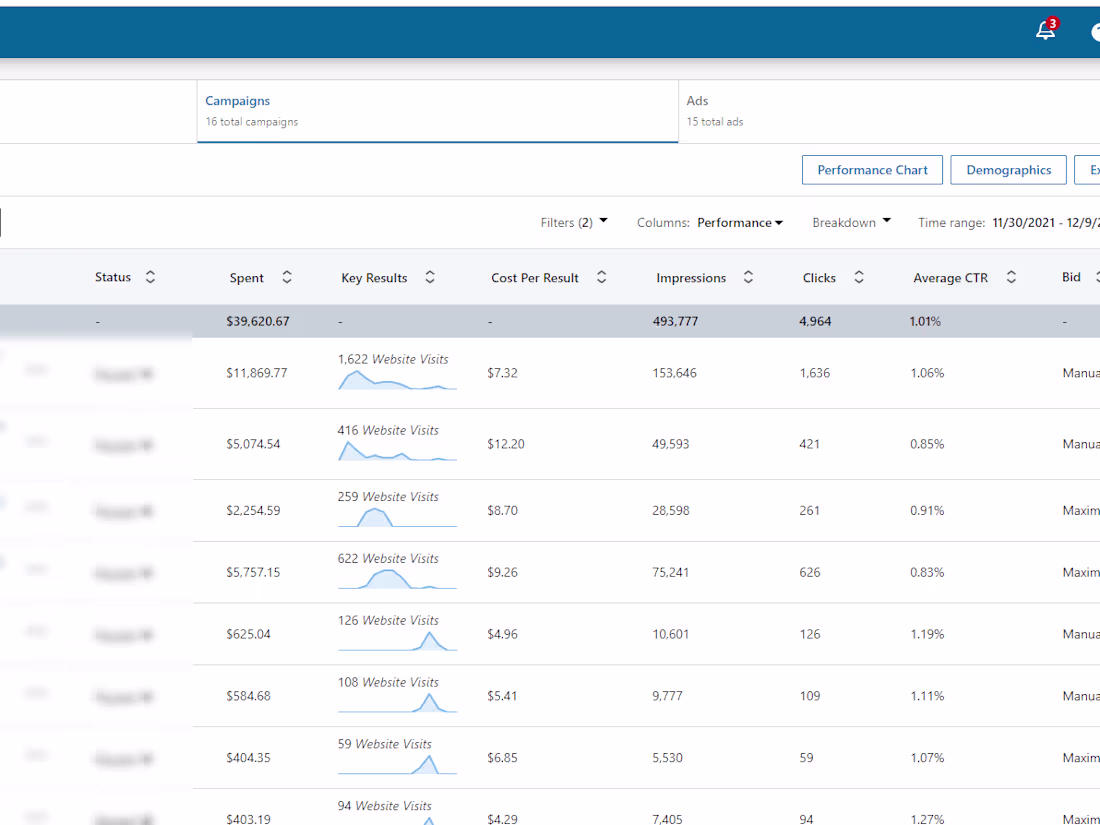1100x825 pixels.
Task: Click the sort icon beside Cost Per Result
Action: pos(601,277)
